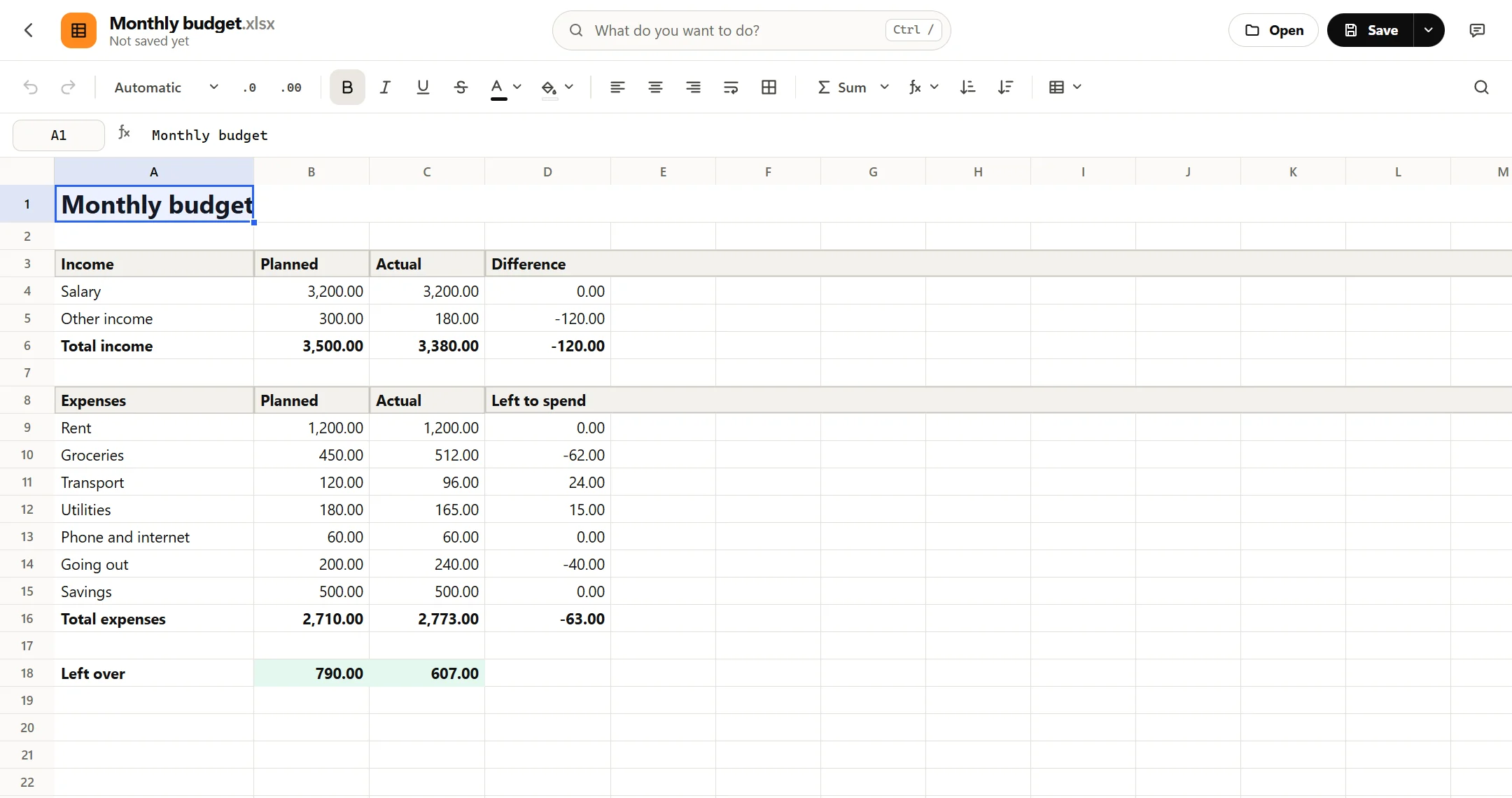Click the Open file button
The image size is (1512, 798).
[1273, 30]
